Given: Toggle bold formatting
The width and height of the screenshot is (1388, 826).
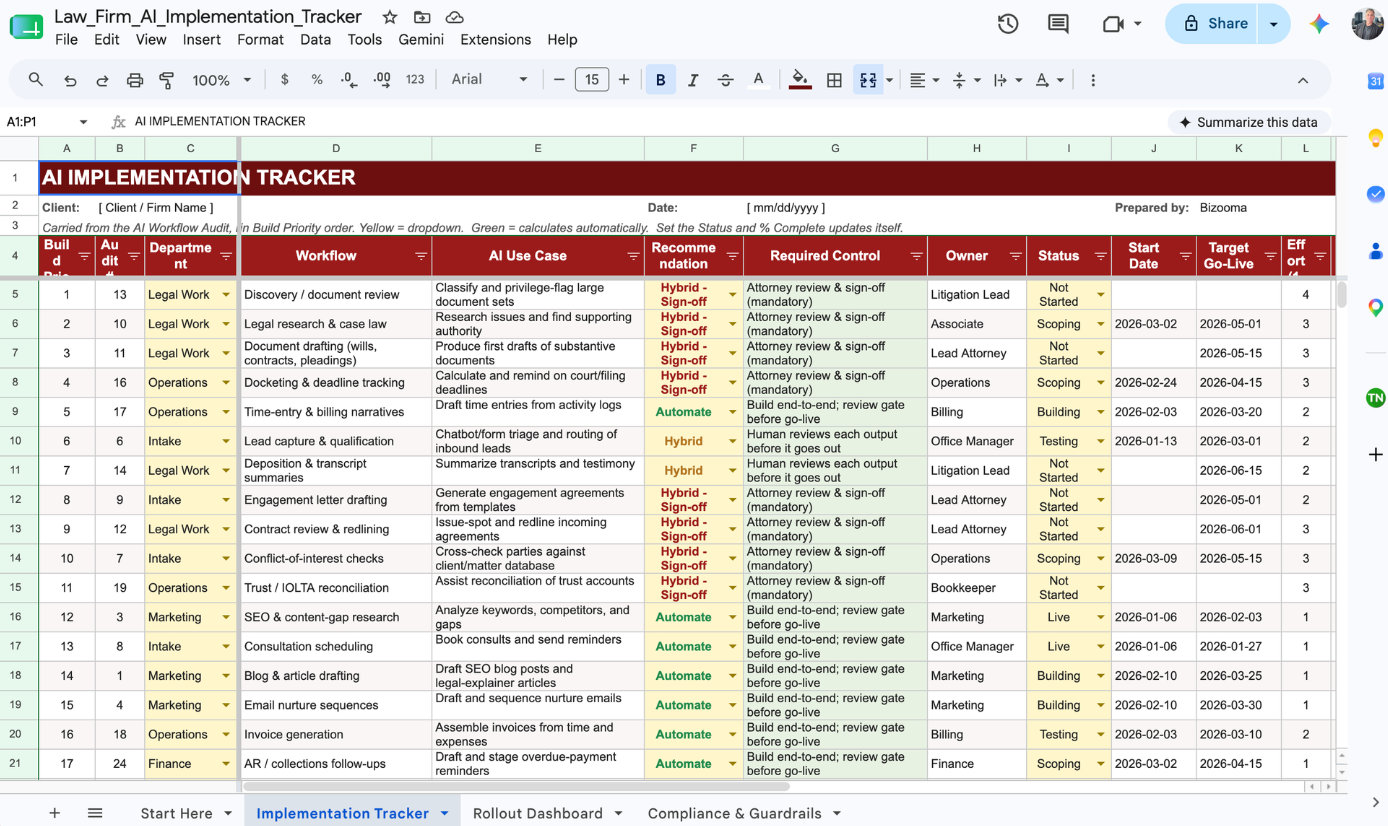Looking at the screenshot, I should (660, 80).
